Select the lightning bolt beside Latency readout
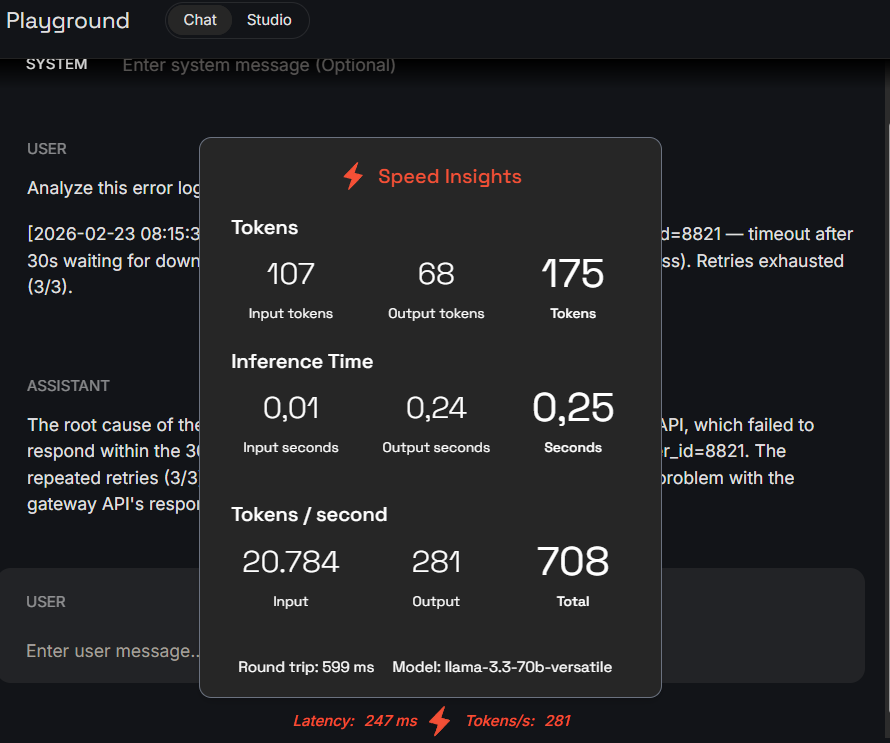The width and height of the screenshot is (890, 743). click(x=440, y=721)
